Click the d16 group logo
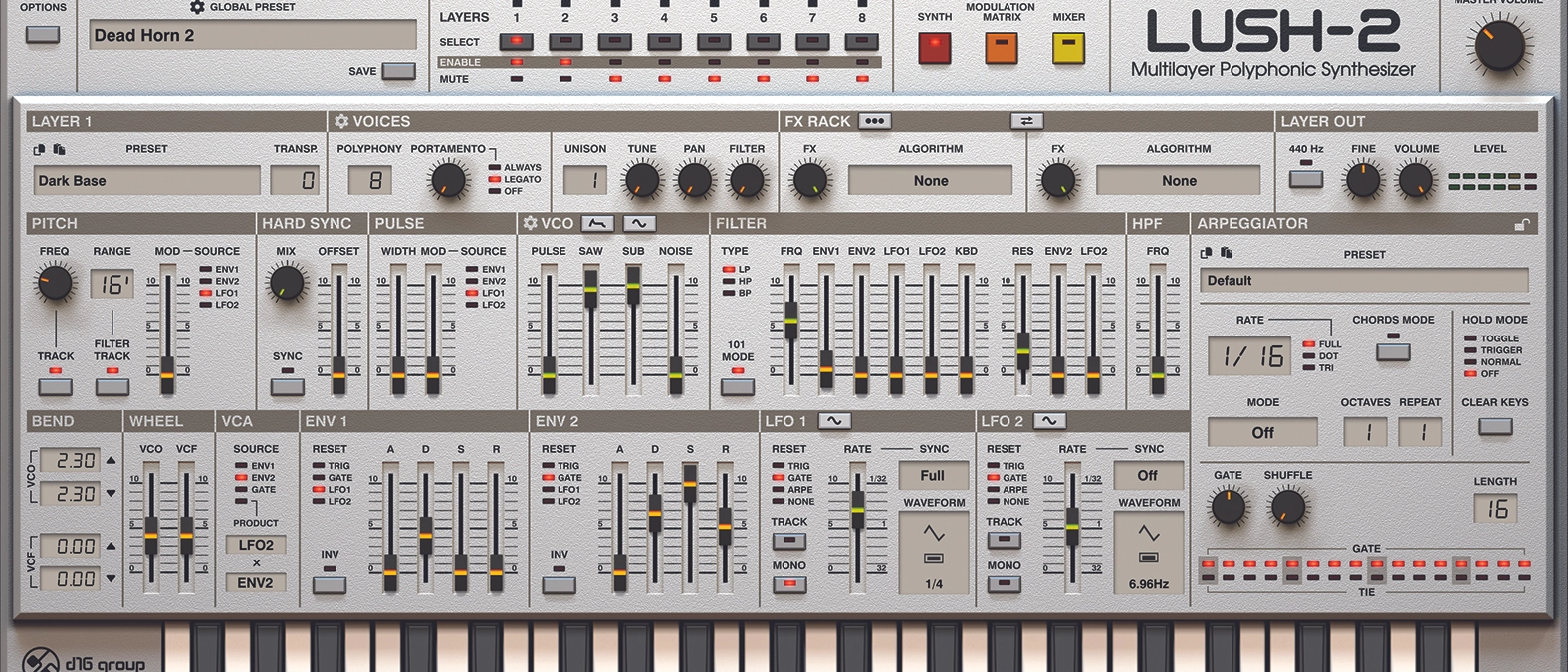 pos(84,660)
